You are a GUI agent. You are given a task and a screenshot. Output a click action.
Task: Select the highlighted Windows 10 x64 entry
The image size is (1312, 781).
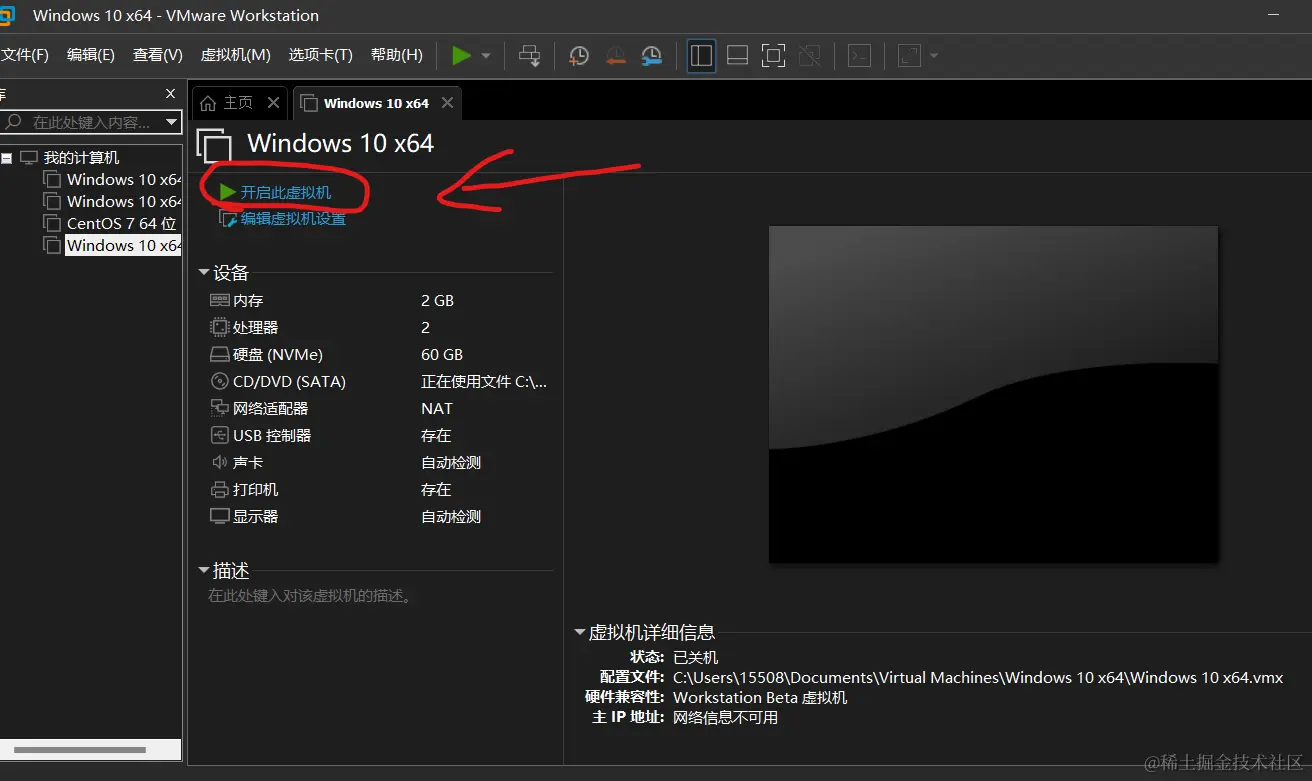123,246
